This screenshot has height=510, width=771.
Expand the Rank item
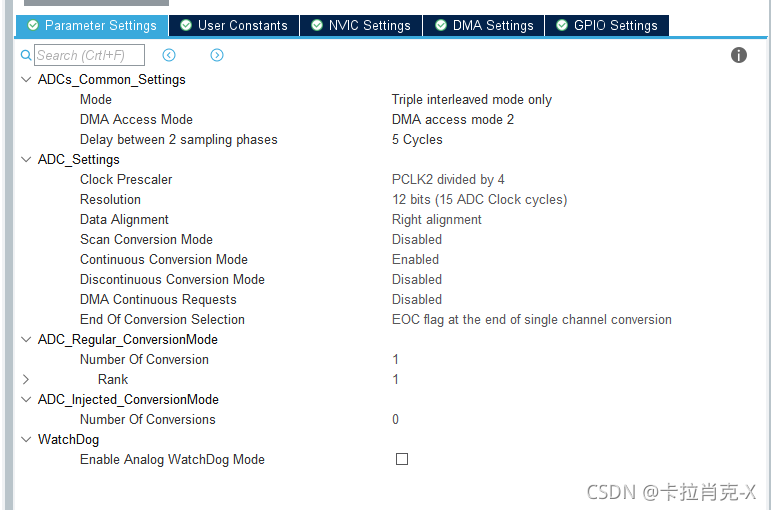tap(26, 379)
